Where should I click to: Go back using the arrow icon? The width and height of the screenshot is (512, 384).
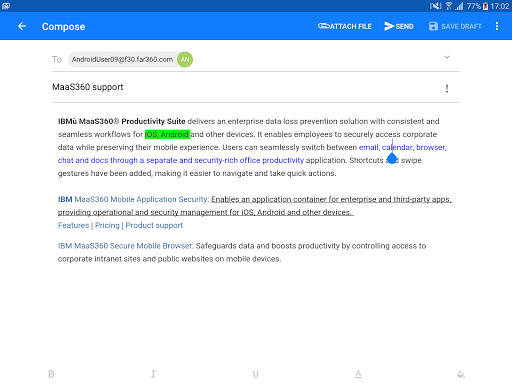click(x=22, y=26)
